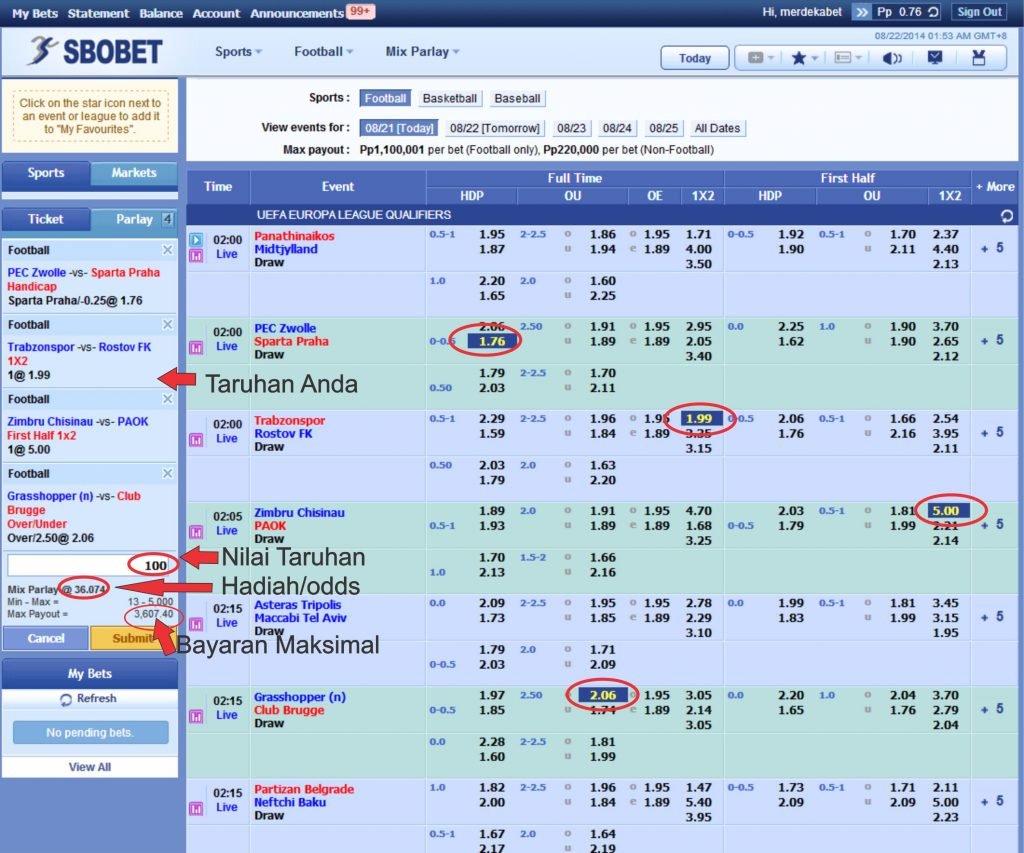Screen dimensions: 1024x853
Task: Remove the PEC Zwolle bet from parlay slip
Action: tap(167, 250)
